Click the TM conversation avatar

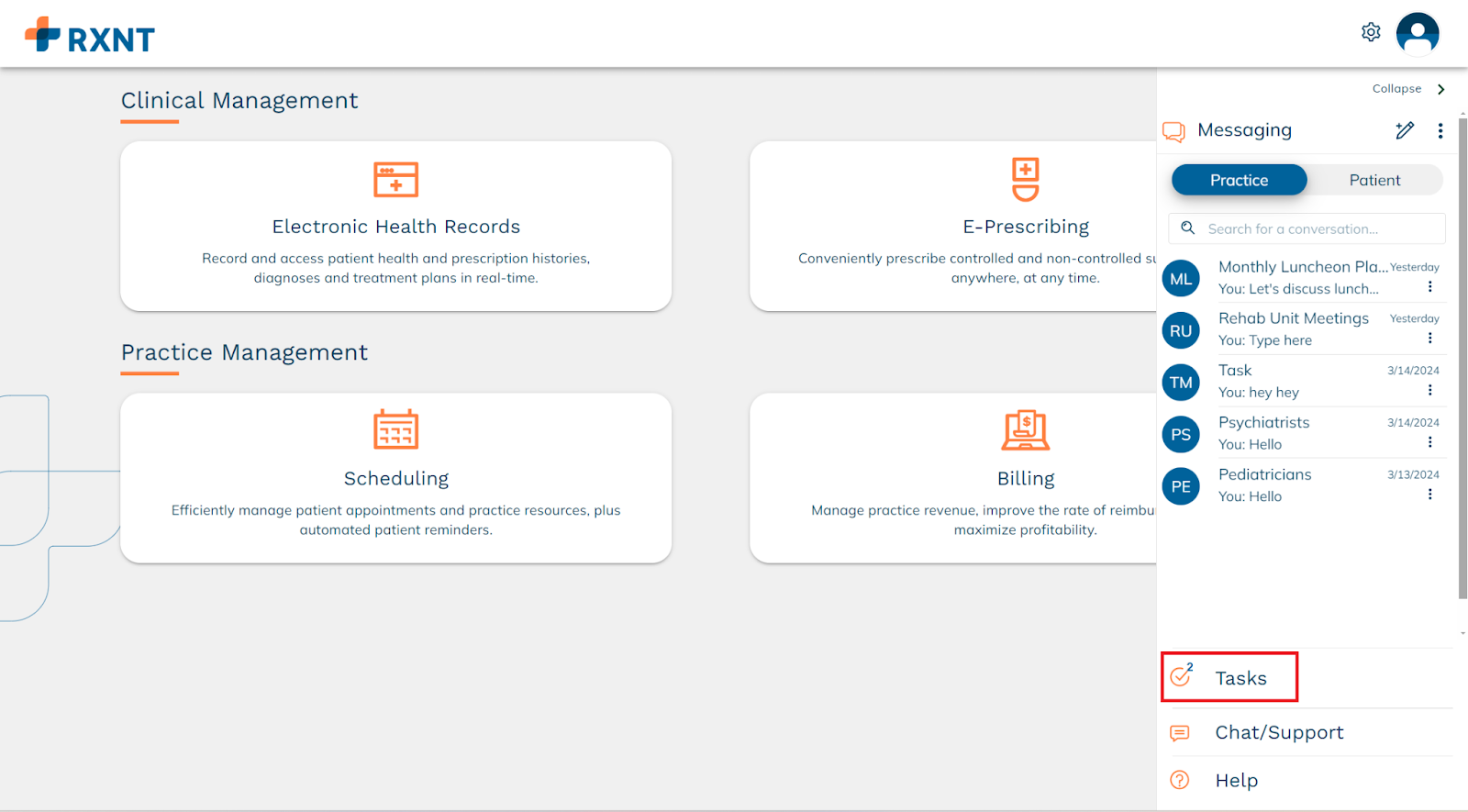(1181, 383)
